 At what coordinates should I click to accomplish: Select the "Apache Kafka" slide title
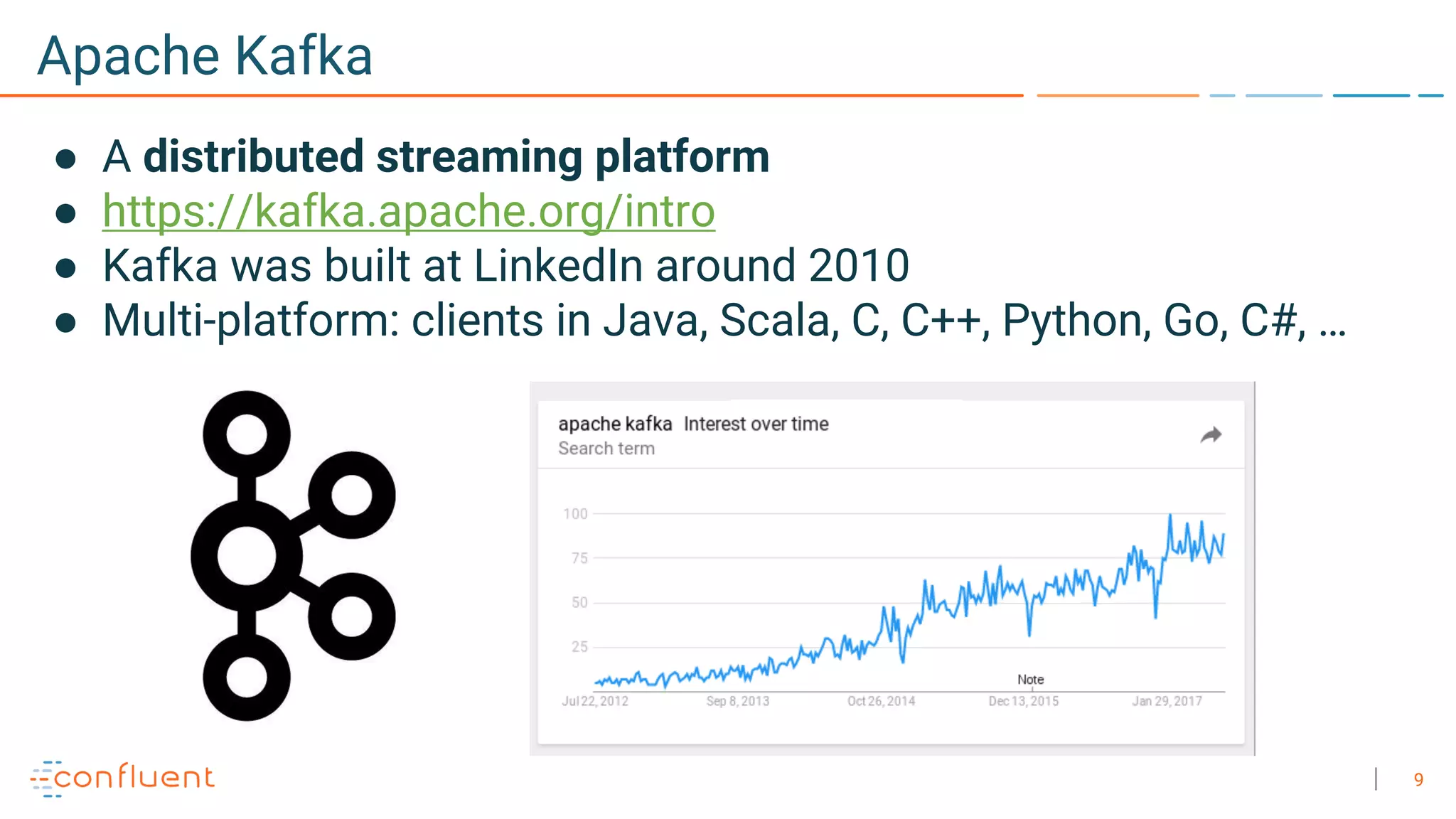click(x=205, y=55)
